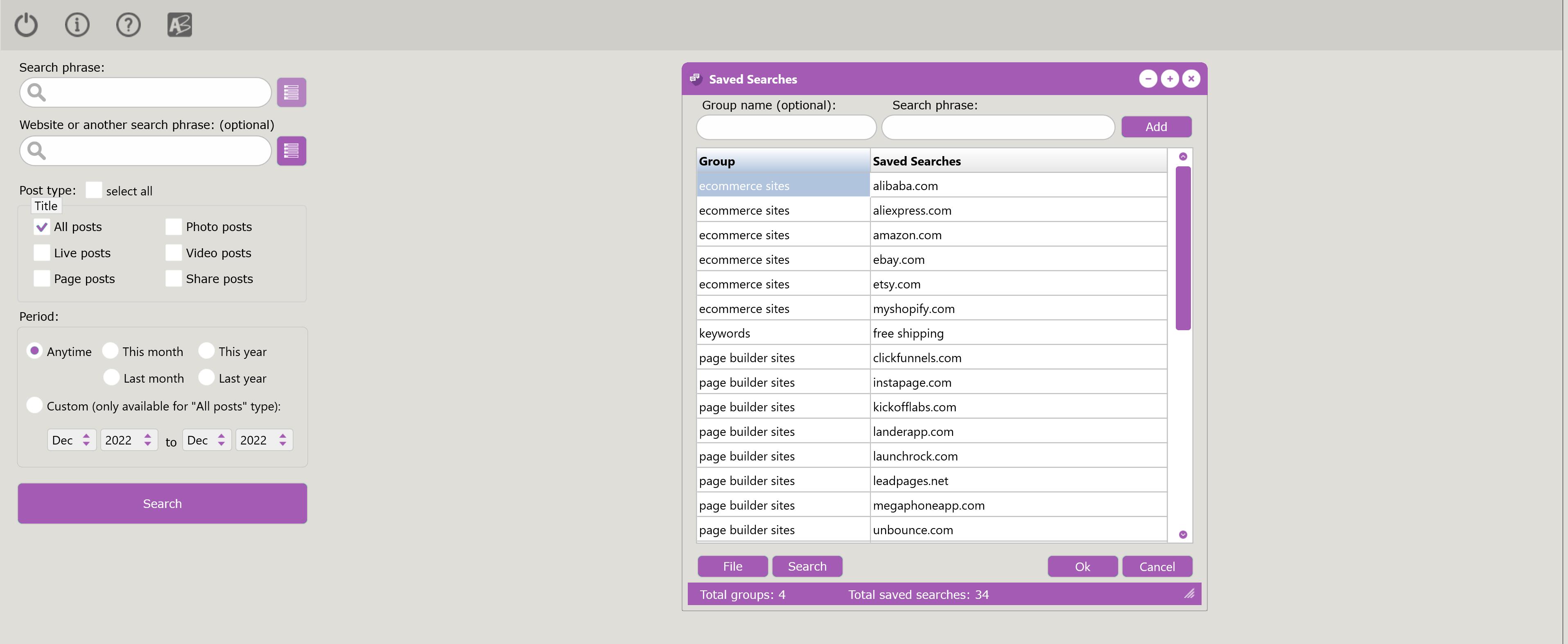This screenshot has height=644, width=1568.
Task: Uncheck the All posts checkbox
Action: click(41, 227)
